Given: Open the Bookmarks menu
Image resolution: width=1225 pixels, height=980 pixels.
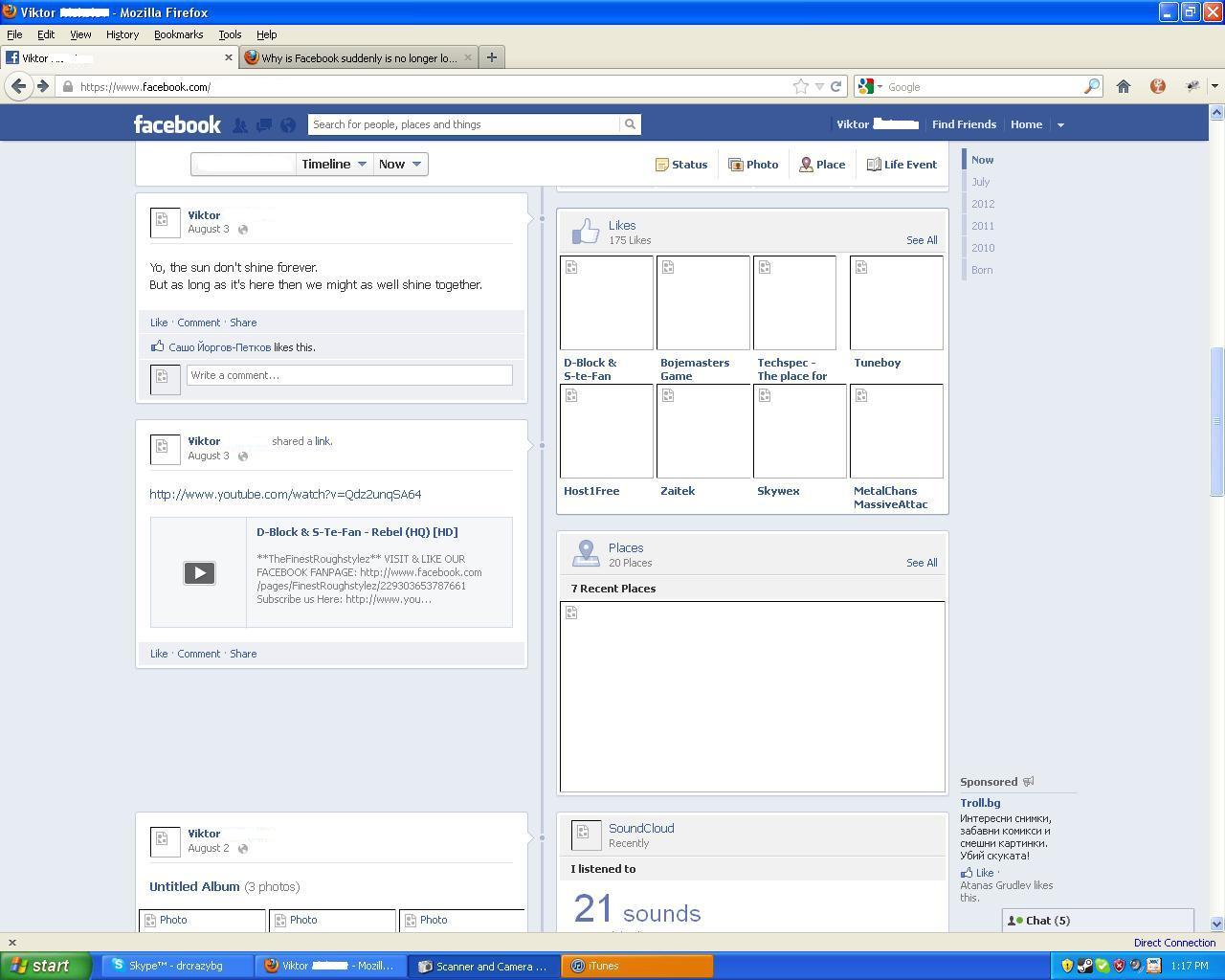Looking at the screenshot, I should (x=178, y=34).
